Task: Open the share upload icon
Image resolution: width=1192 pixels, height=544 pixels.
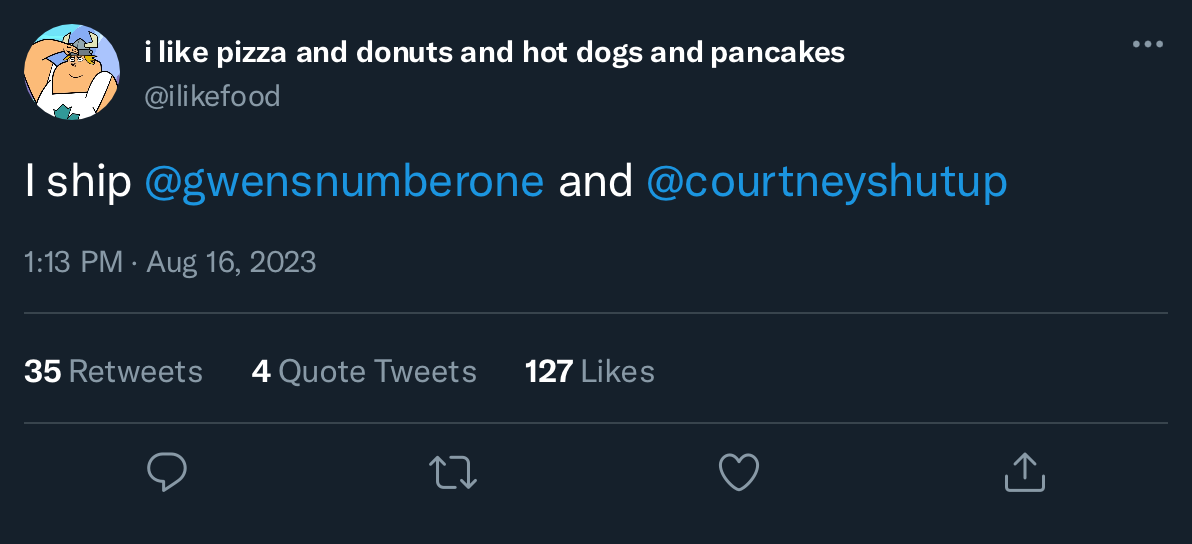Action: tap(1024, 472)
